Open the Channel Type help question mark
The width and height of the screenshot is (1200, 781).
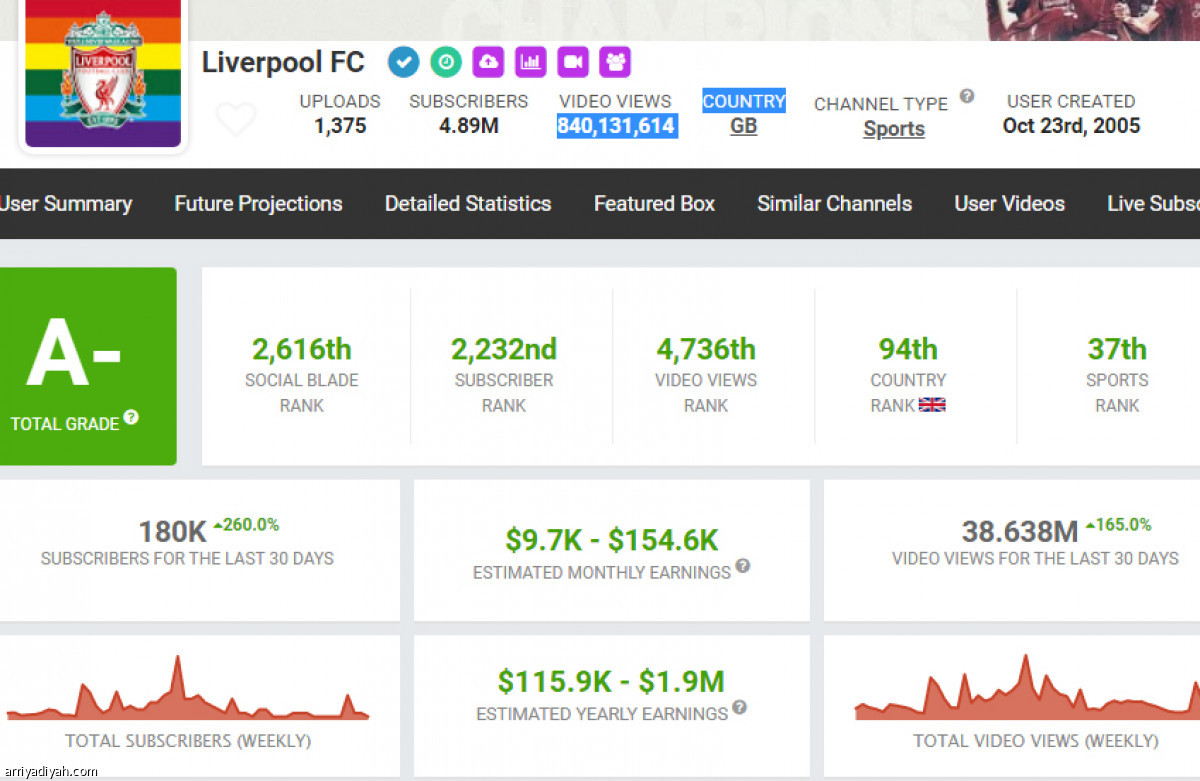click(x=967, y=97)
